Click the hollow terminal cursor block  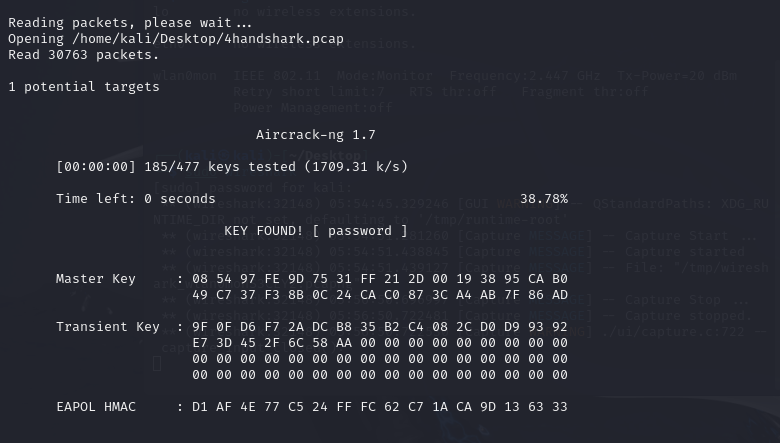click(157, 364)
